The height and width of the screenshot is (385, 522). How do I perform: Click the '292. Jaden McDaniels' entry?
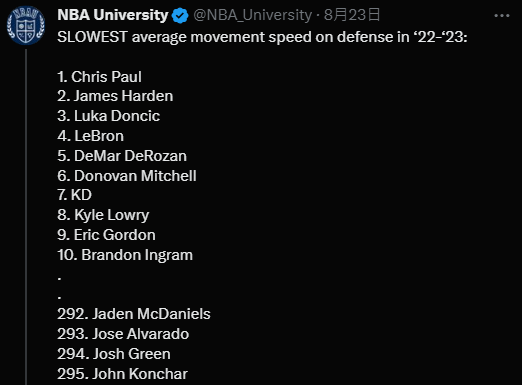point(134,314)
